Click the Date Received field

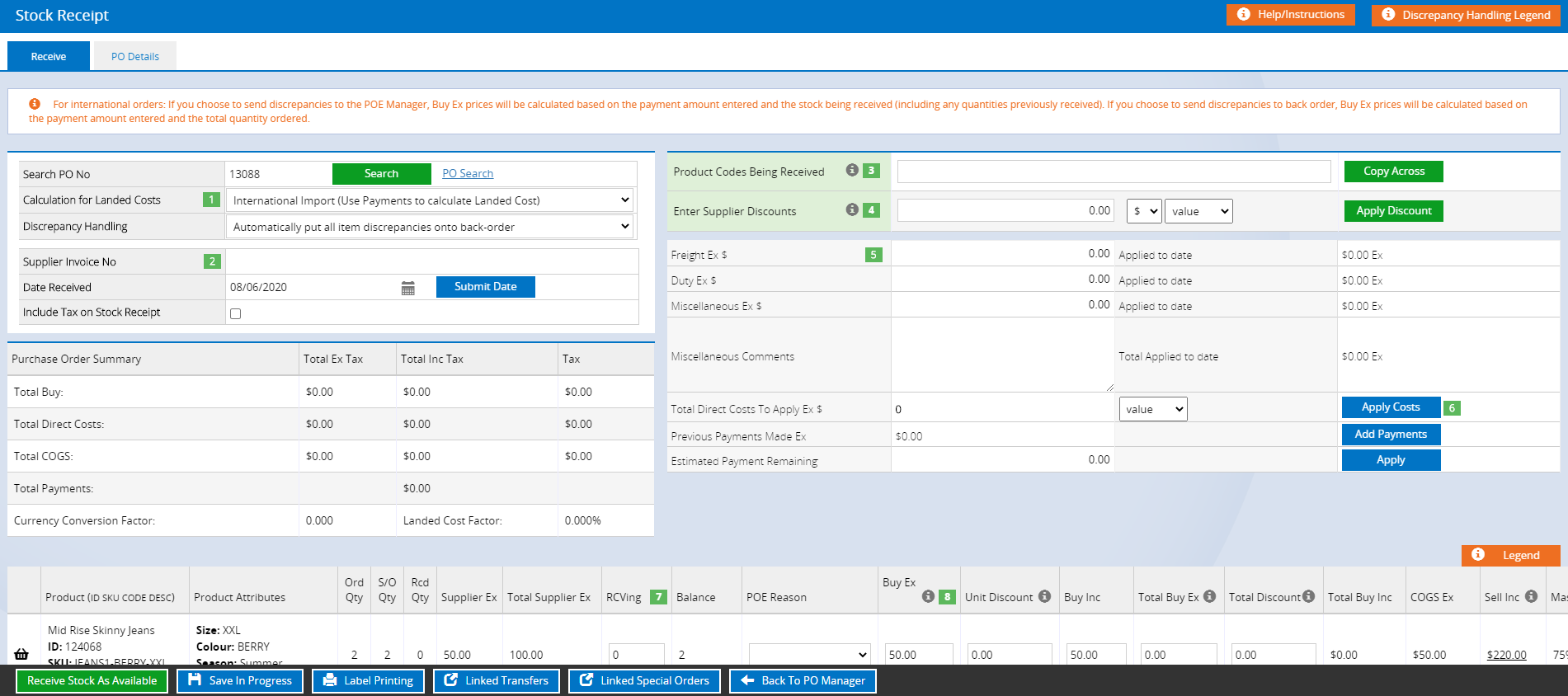(x=311, y=287)
